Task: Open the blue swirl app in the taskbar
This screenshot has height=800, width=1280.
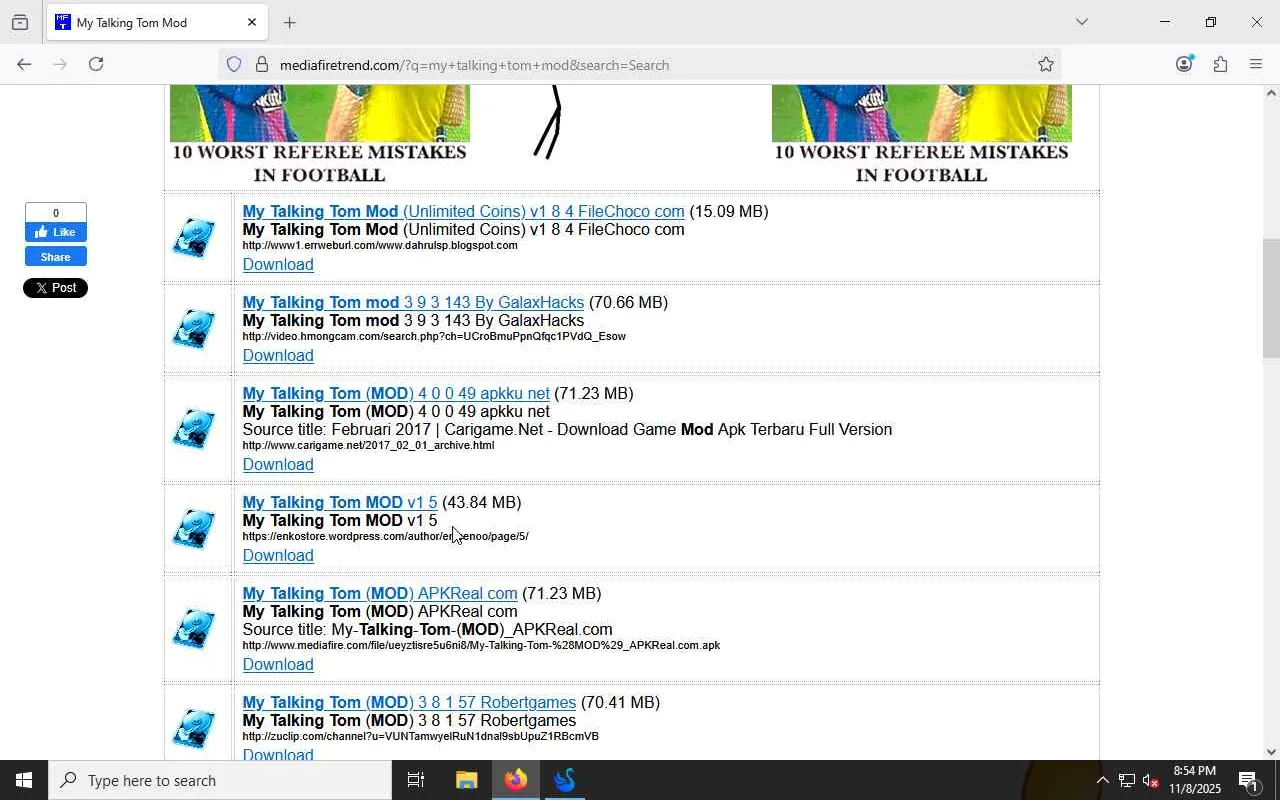Action: 565,780
